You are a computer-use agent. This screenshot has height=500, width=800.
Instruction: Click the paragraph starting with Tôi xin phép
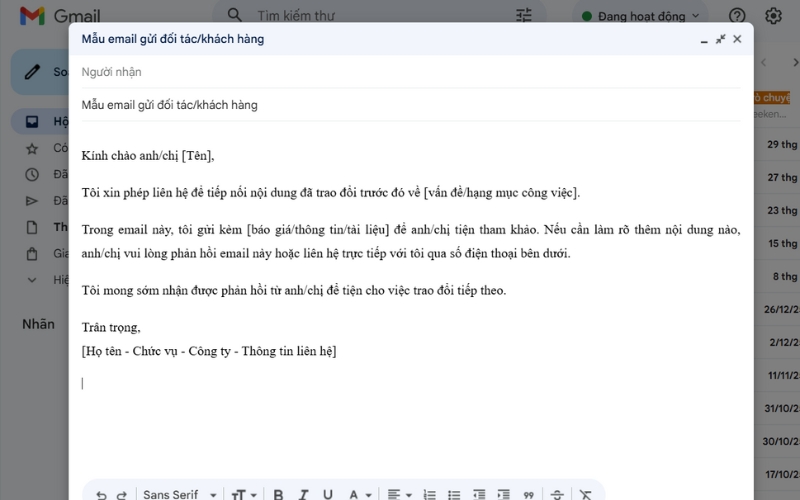coord(331,193)
